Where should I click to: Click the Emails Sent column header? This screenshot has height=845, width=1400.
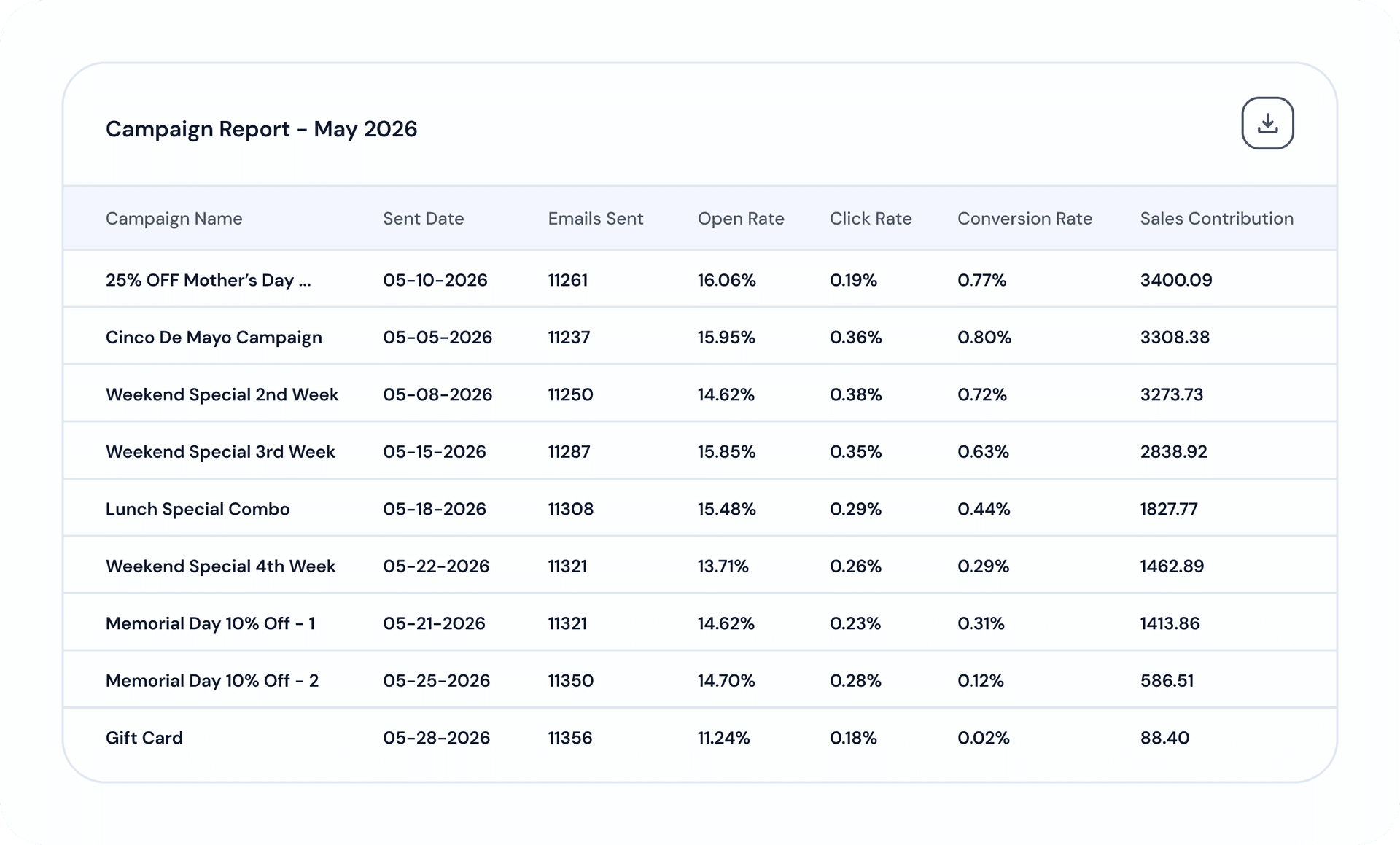pos(596,219)
